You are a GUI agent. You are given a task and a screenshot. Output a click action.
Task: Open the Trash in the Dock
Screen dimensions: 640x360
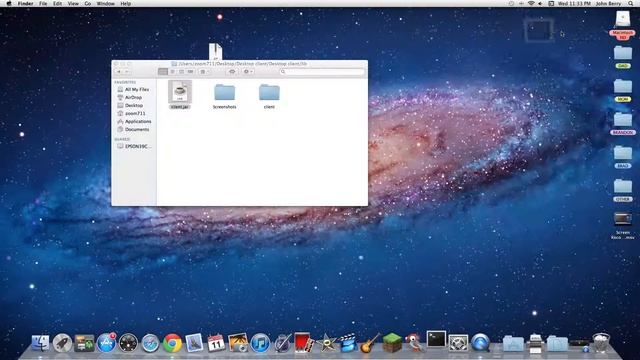601,342
